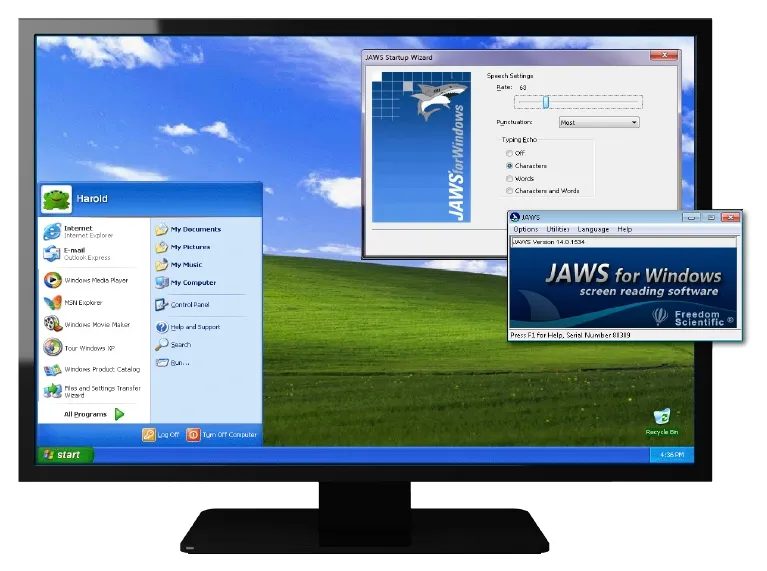Expand All Programs with green arrow
Screen dimensions: 767x571
click(x=119, y=414)
